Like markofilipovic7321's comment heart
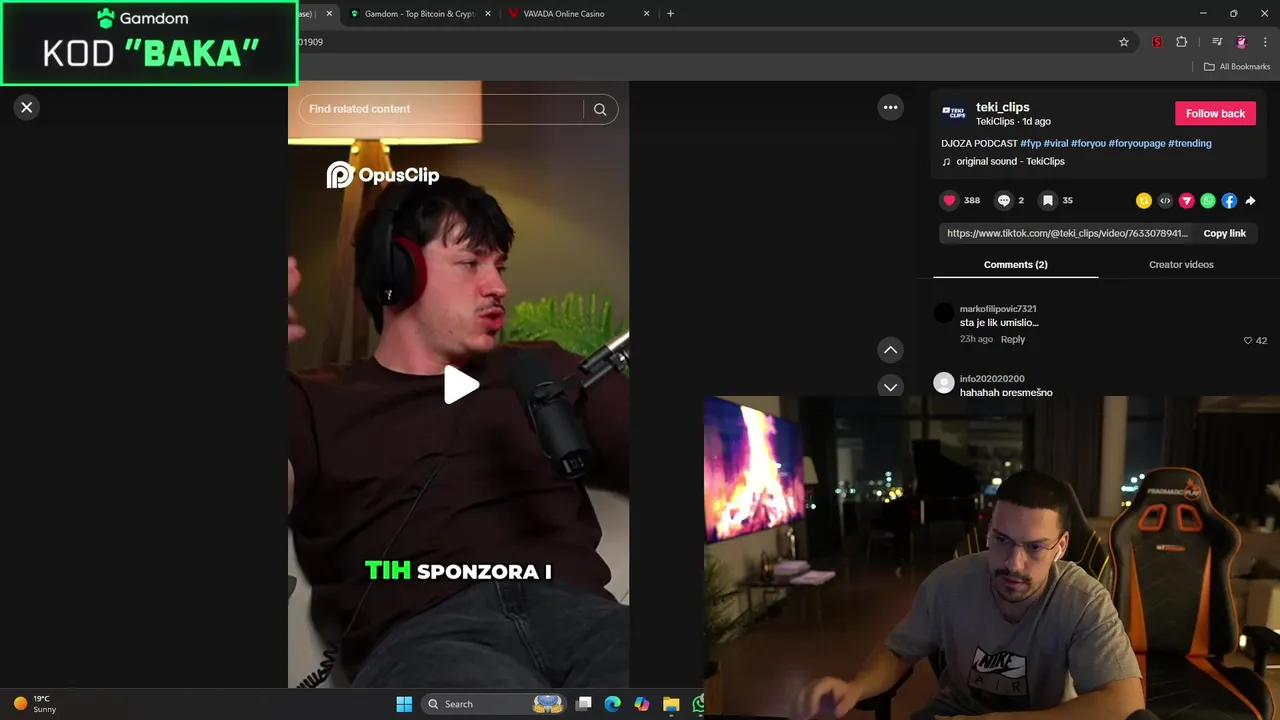The image size is (1280, 720). tap(1248, 340)
